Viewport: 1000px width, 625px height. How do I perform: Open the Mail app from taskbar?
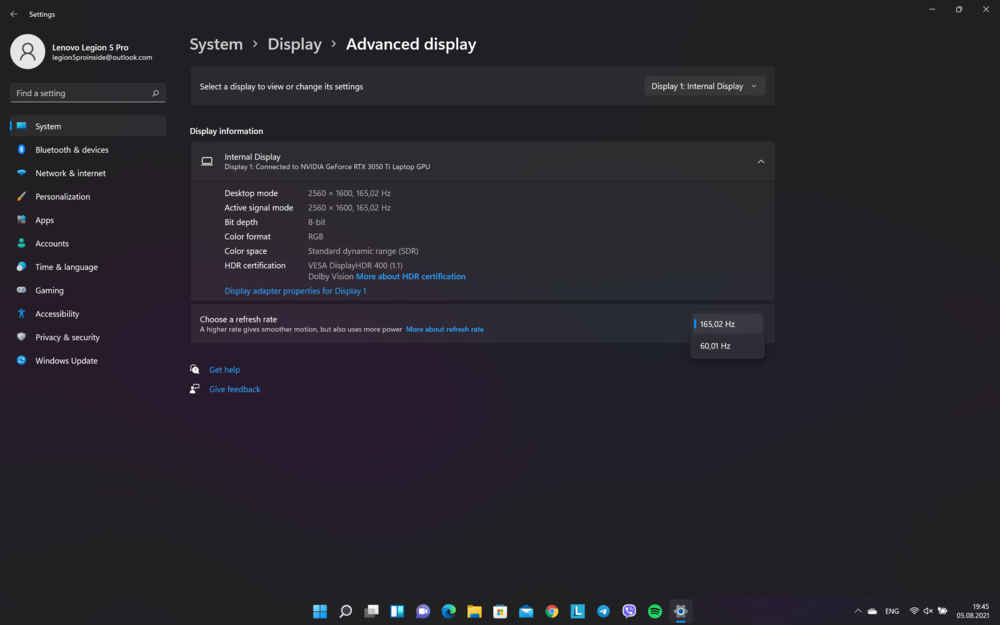pos(526,612)
